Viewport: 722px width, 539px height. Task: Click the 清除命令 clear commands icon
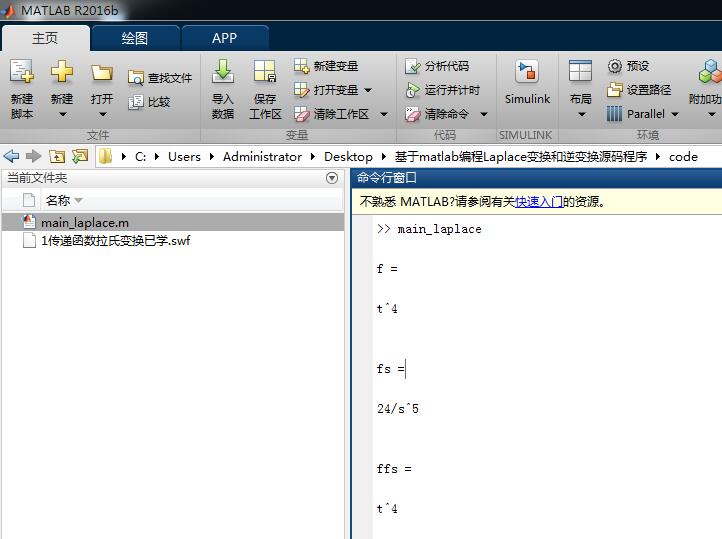pos(413,114)
